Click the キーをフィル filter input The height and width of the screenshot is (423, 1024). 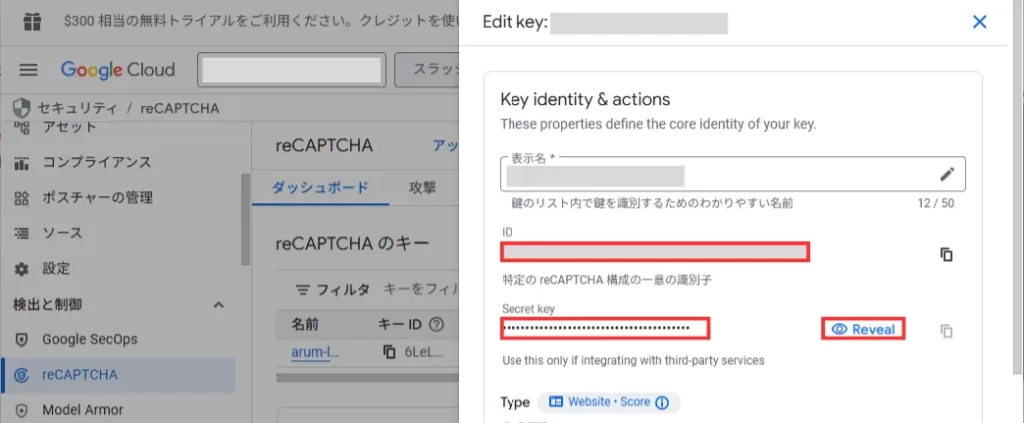click(x=421, y=289)
